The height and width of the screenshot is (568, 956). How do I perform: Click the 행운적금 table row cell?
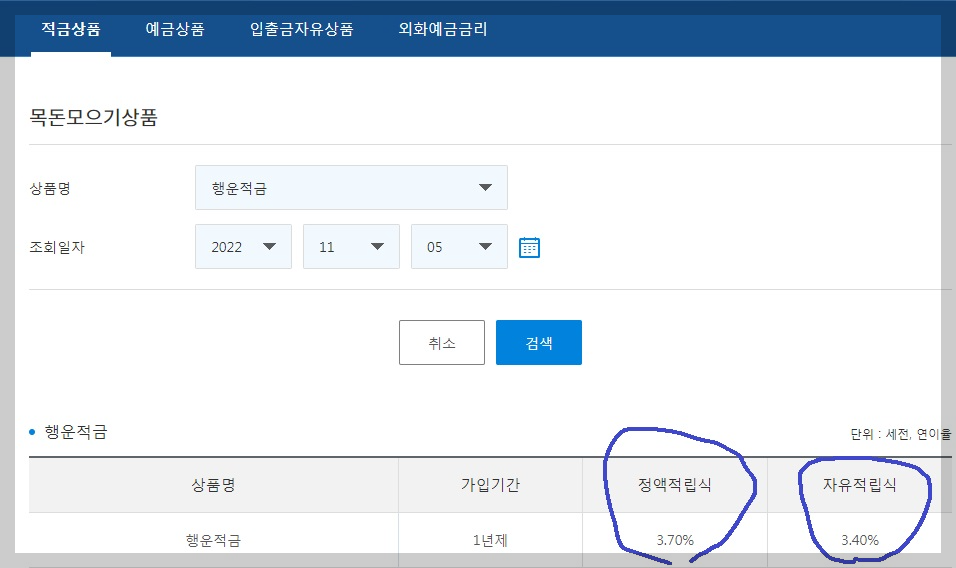click(213, 540)
